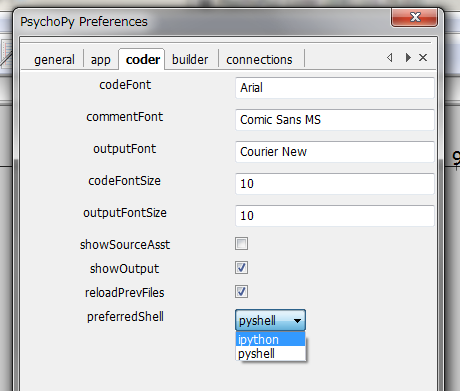Switch to the general tab
The width and height of the screenshot is (460, 391).
pos(54,60)
